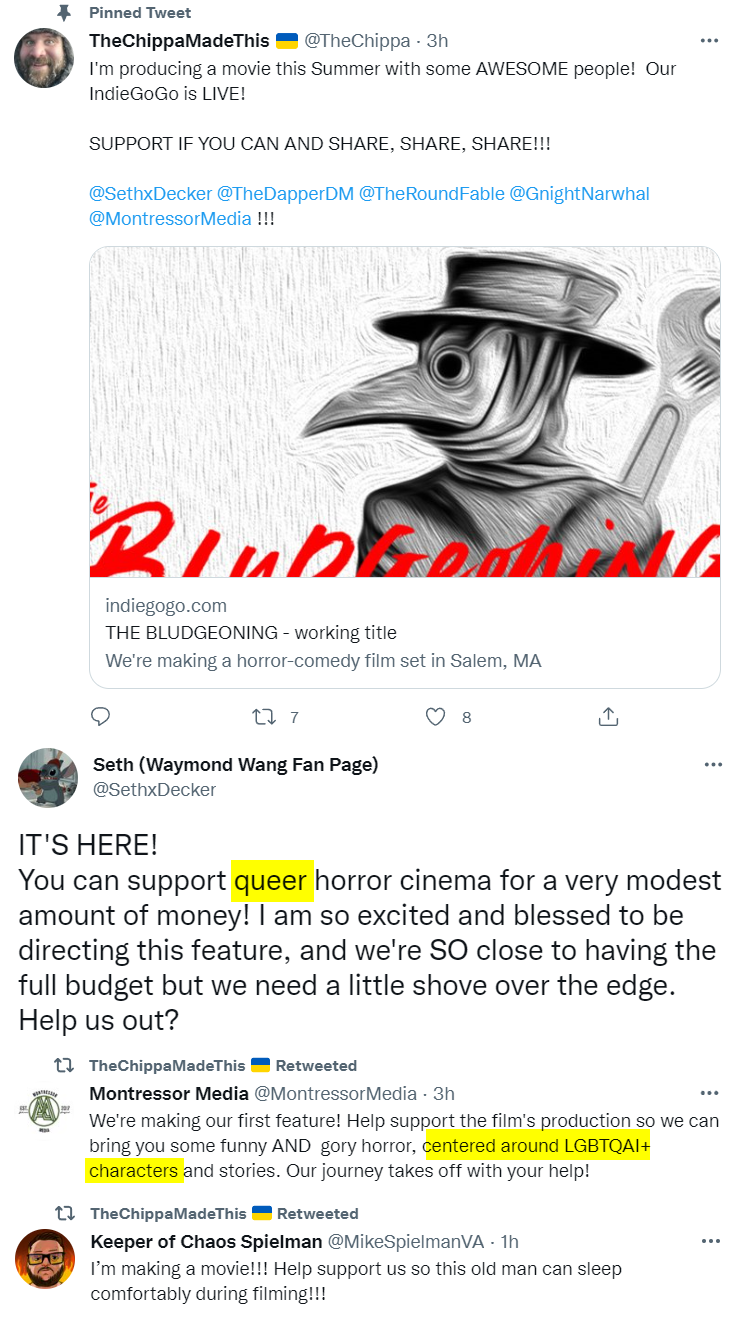Open The Bludgeoning plague doctor image card
The height and width of the screenshot is (1335, 735).
405,412
